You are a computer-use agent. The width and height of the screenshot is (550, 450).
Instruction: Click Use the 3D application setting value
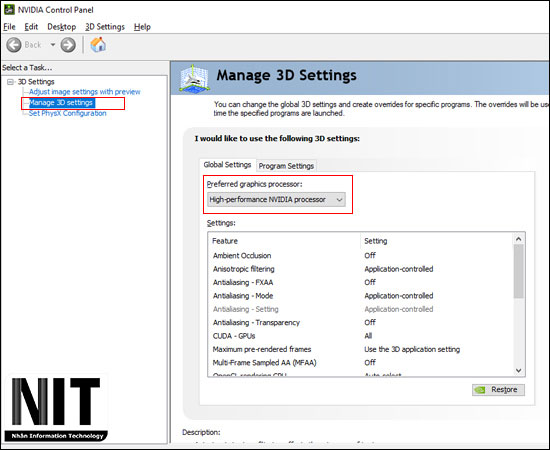coord(412,349)
